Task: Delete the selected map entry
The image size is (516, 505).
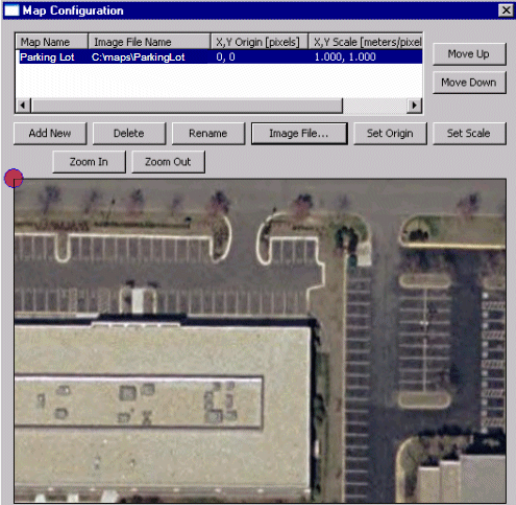Action: pos(129,133)
